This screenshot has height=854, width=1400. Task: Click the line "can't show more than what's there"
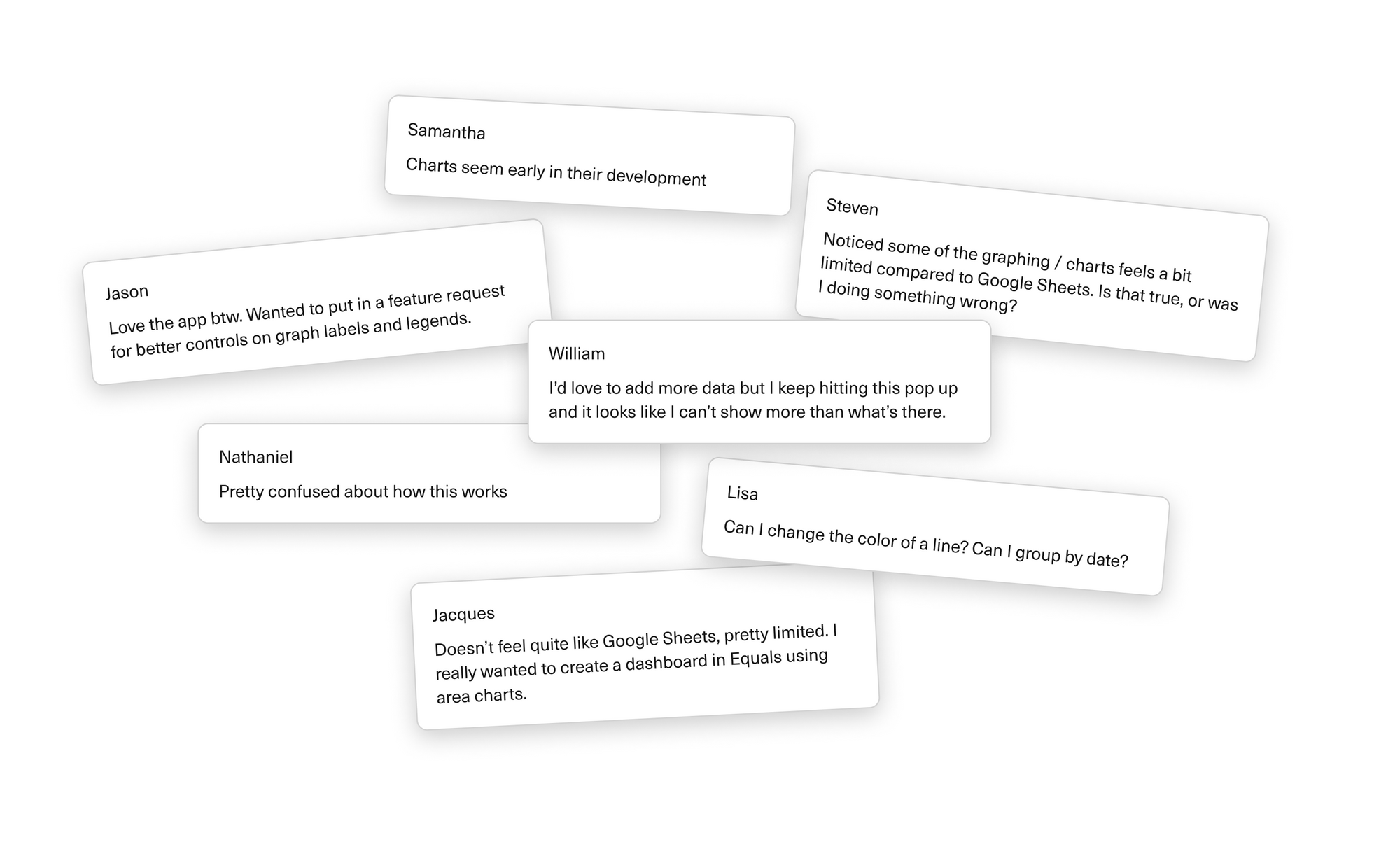tap(747, 412)
